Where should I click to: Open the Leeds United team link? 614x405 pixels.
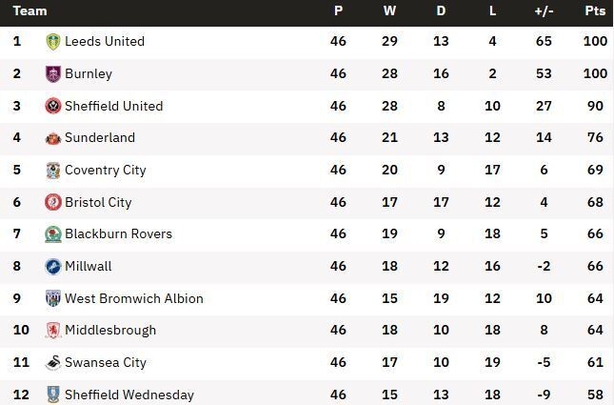105,41
